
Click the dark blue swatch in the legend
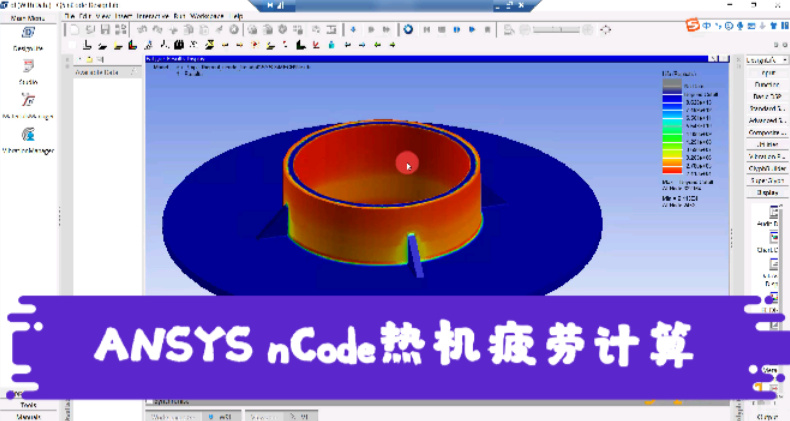click(672, 99)
